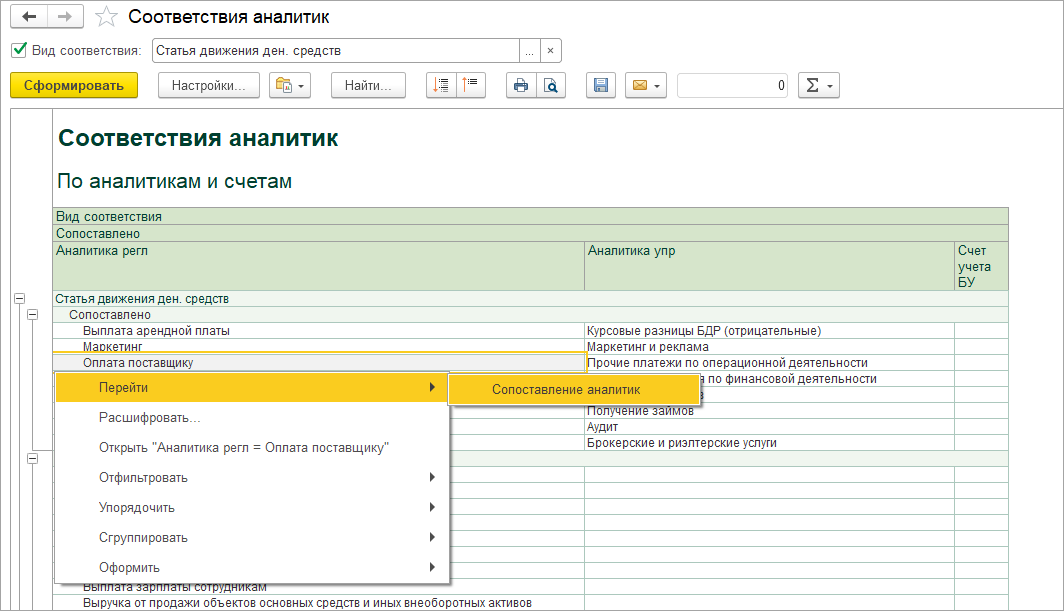Select Расшифровать... in the context menu
Screen dimensions: 1064x611
(252, 418)
